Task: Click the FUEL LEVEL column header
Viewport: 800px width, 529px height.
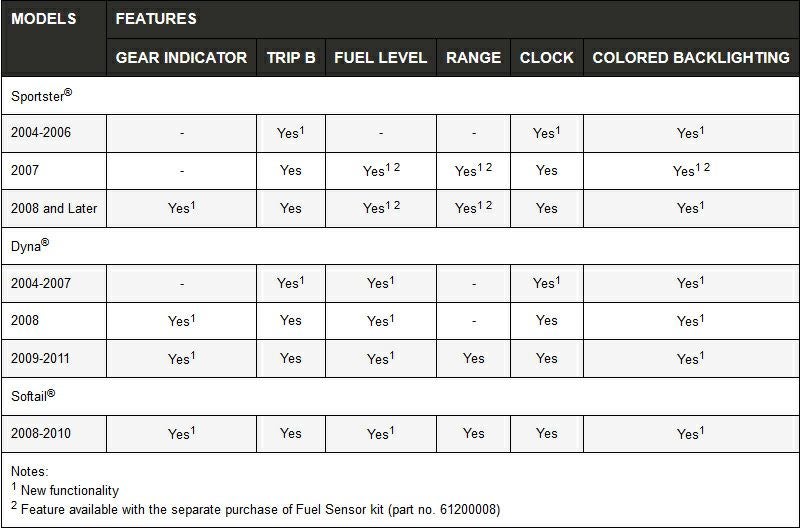Action: point(381,58)
